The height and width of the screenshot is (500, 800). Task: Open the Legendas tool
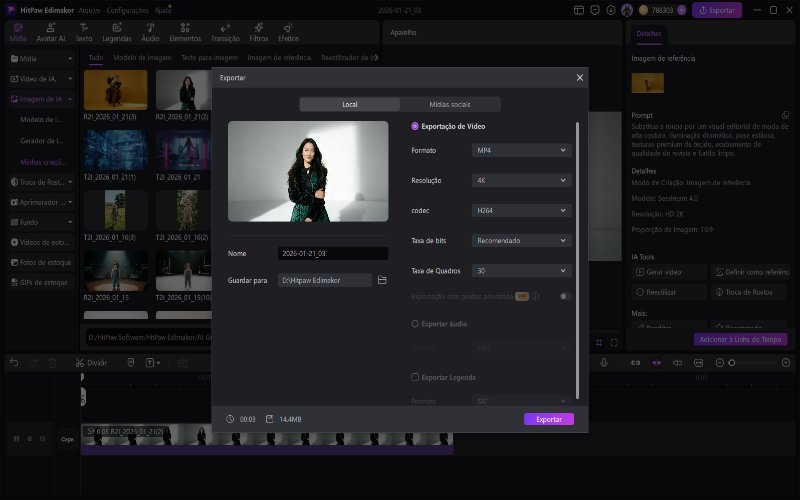pos(117,33)
